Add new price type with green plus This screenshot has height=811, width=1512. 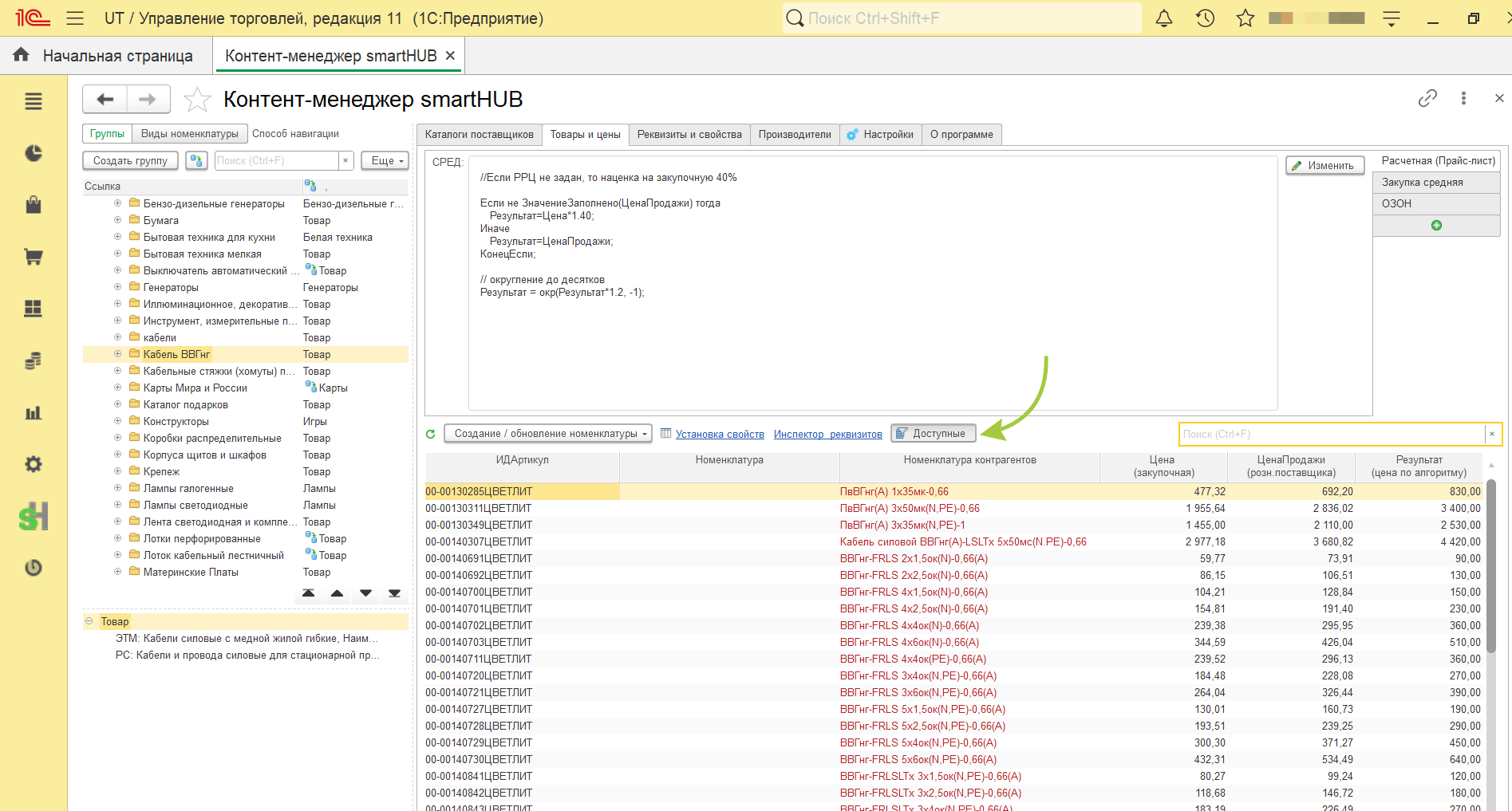click(1436, 226)
